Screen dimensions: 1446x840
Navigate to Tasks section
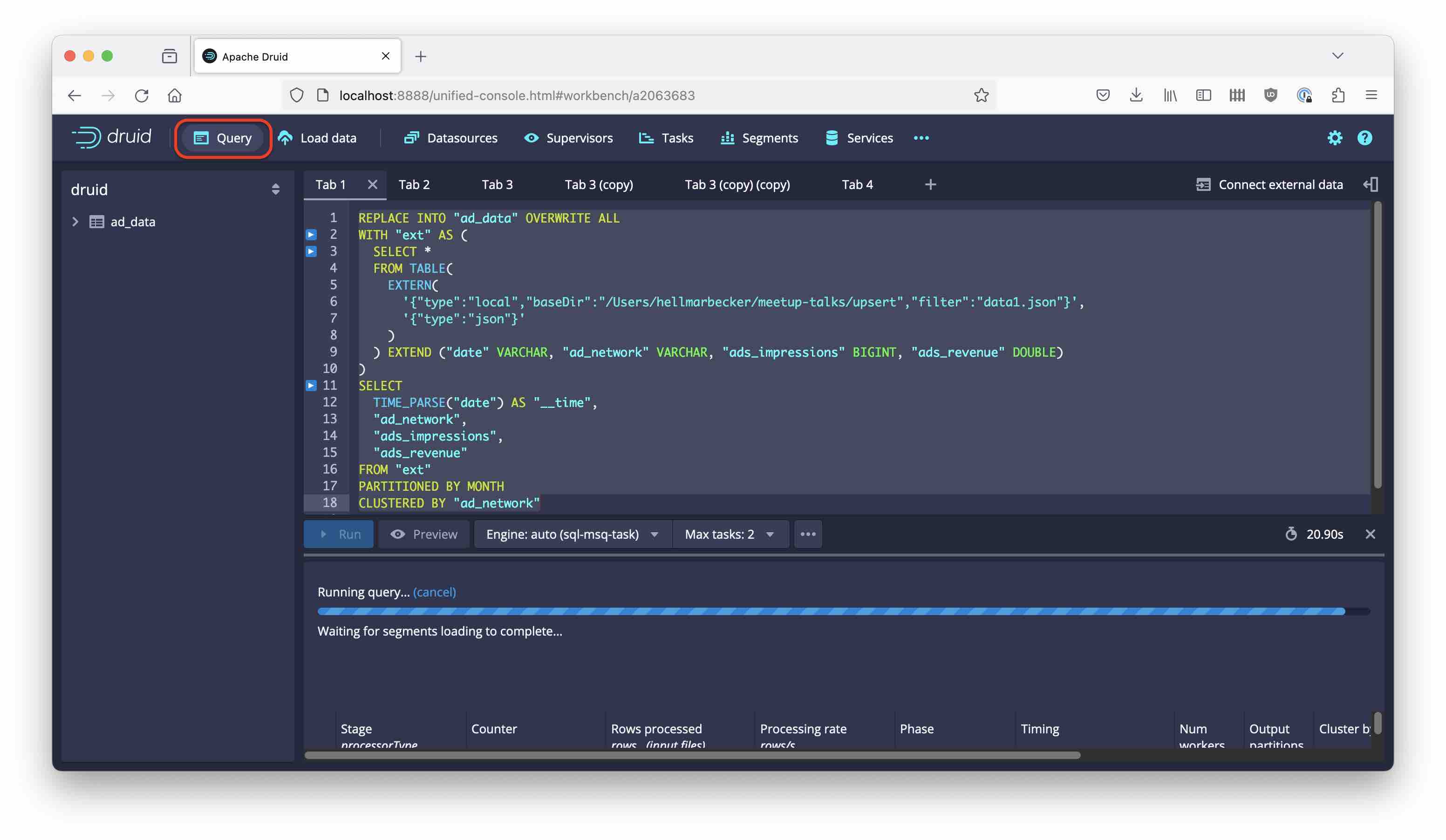pos(676,138)
